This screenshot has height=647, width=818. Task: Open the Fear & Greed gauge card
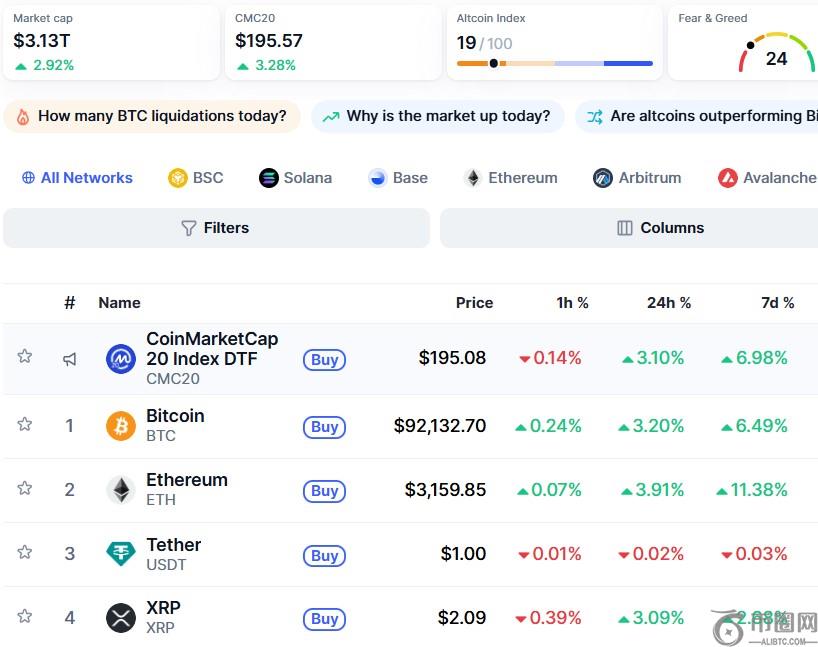745,43
